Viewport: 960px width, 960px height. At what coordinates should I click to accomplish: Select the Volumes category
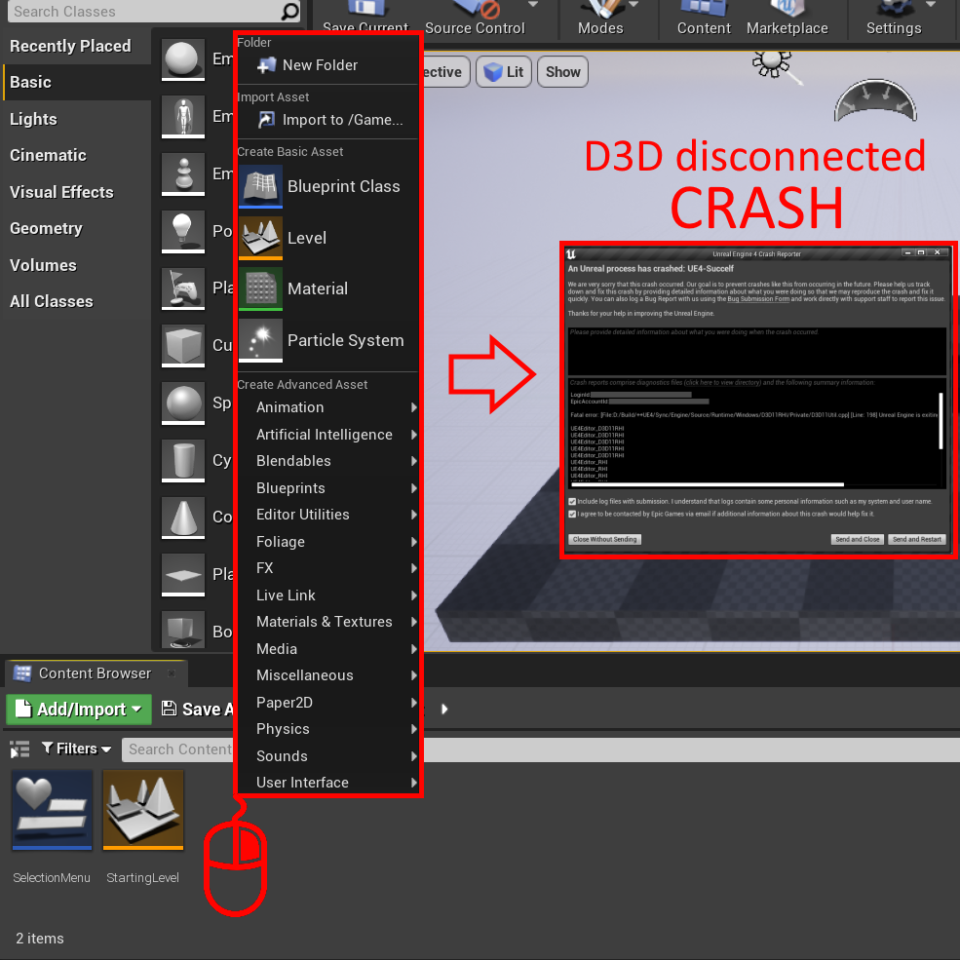pos(77,265)
